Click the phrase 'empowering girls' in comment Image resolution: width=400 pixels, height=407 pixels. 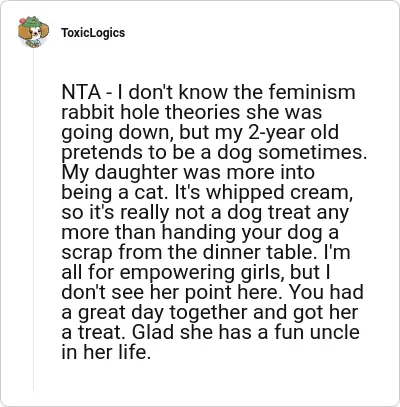[201, 272]
